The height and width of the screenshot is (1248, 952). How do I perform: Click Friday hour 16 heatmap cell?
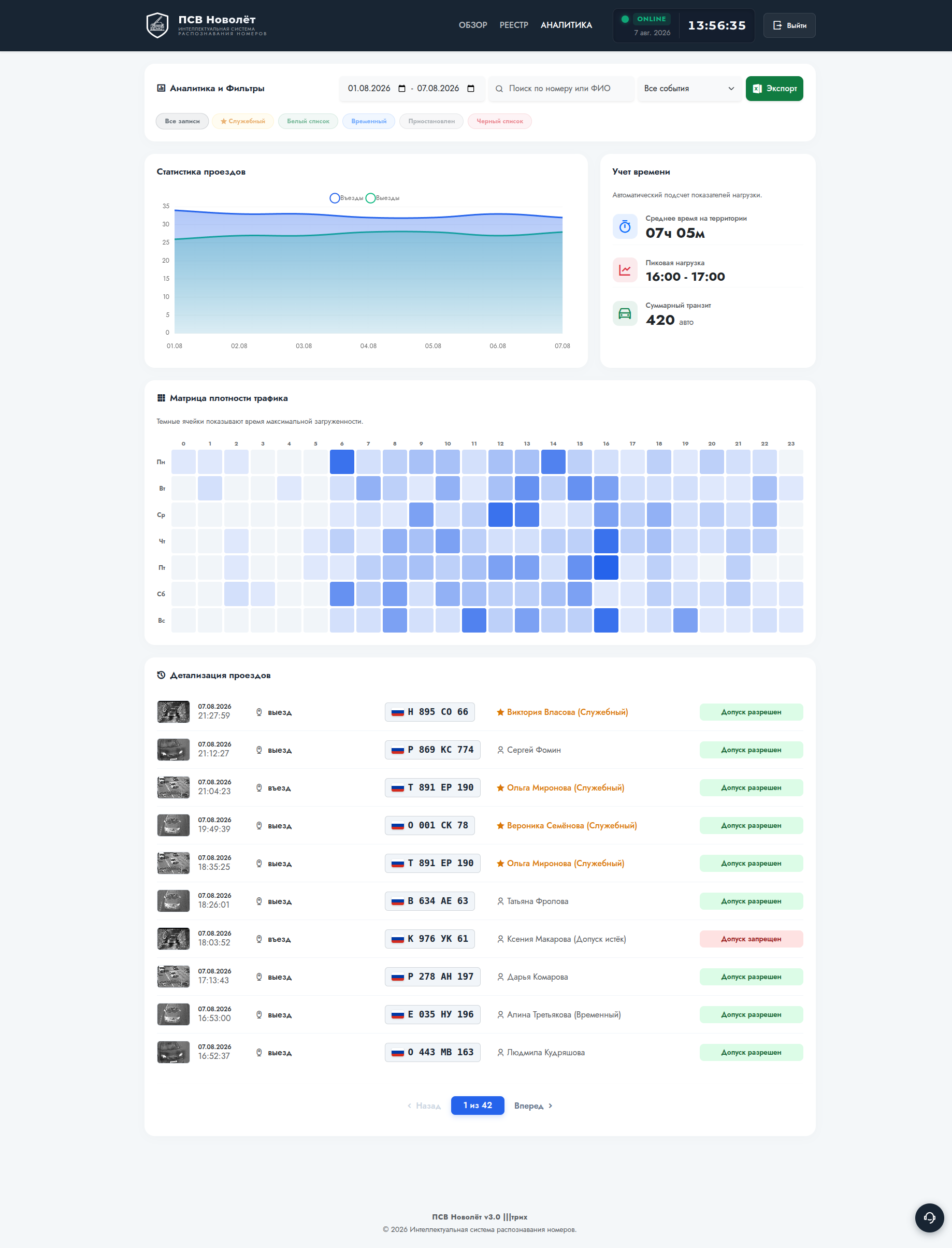(x=606, y=567)
